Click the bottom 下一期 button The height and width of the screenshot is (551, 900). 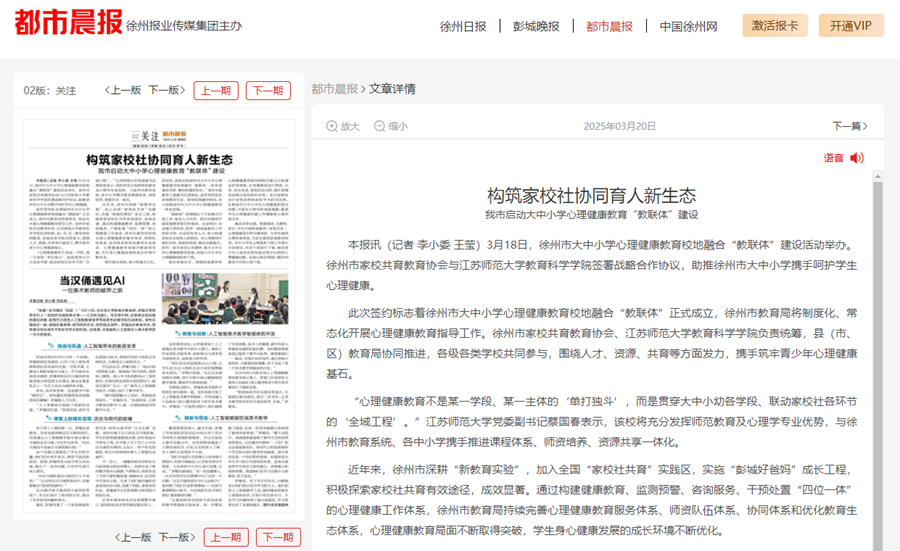tap(278, 537)
